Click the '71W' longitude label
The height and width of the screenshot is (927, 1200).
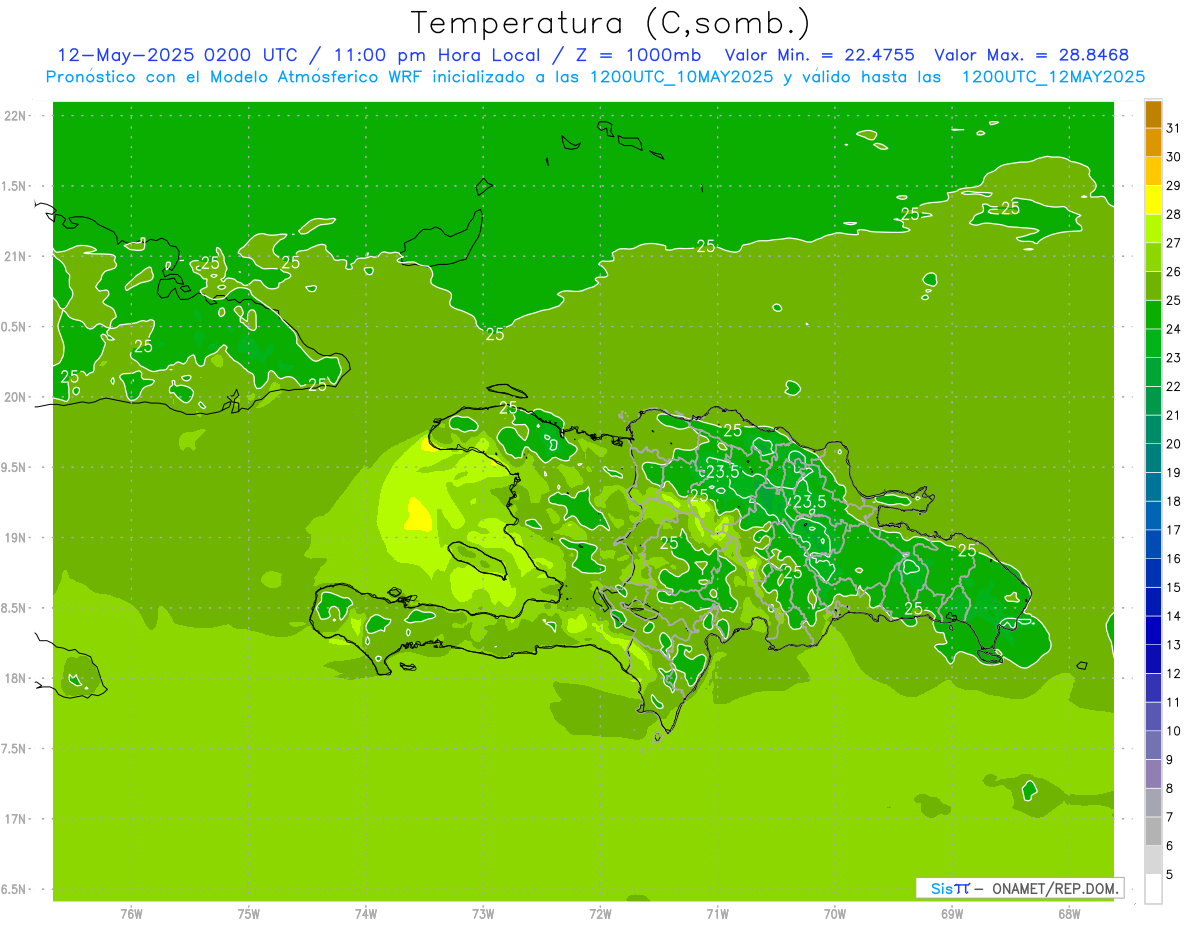point(717,914)
